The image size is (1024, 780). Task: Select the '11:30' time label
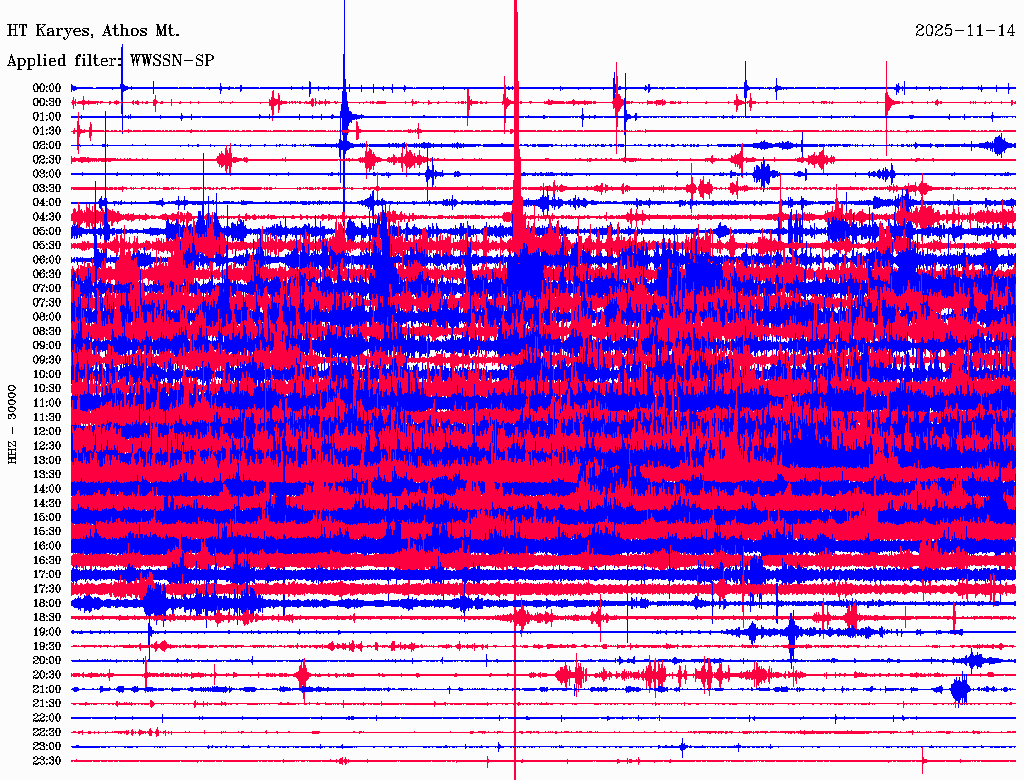pyautogui.click(x=47, y=417)
